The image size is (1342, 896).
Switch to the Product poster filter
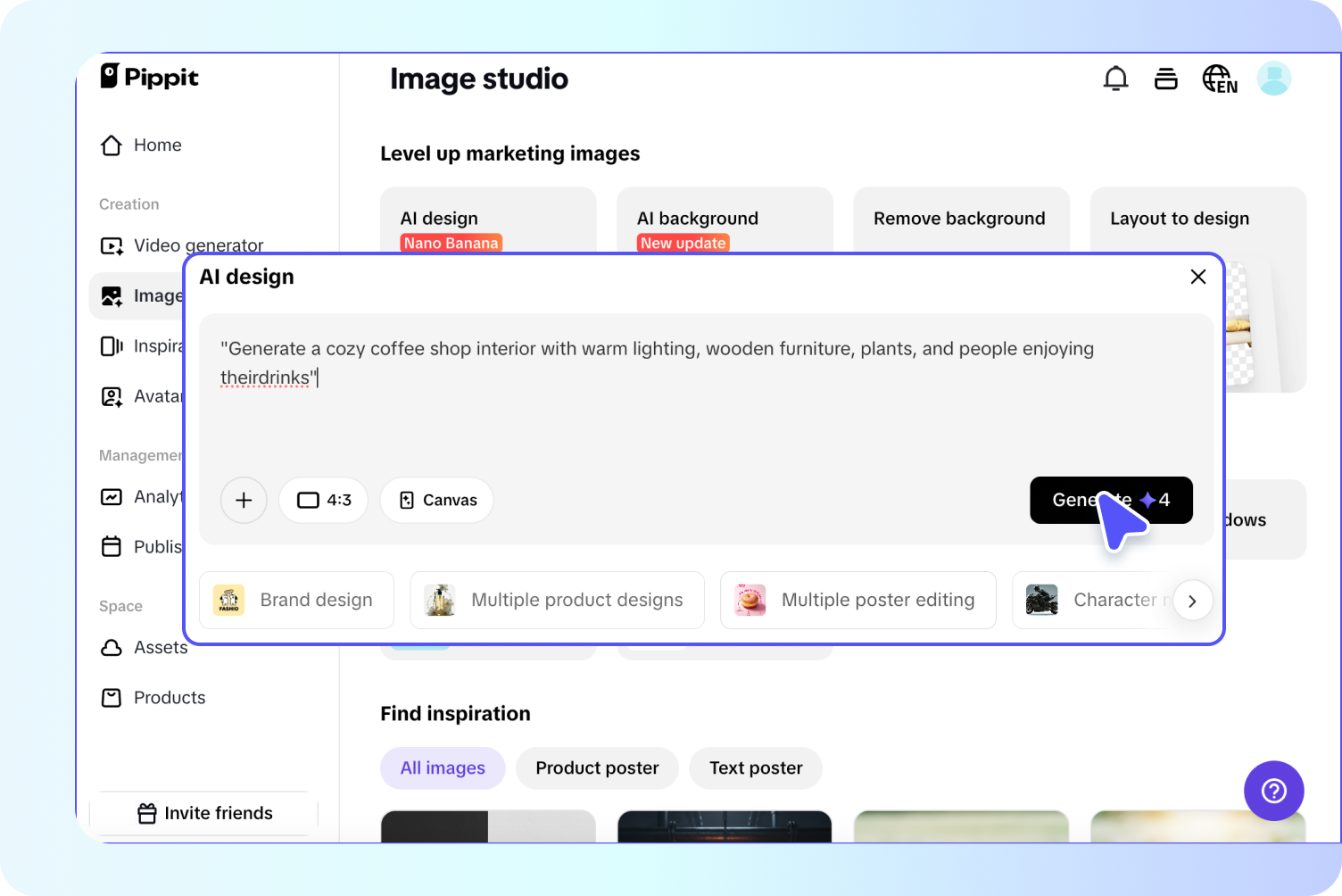click(596, 767)
